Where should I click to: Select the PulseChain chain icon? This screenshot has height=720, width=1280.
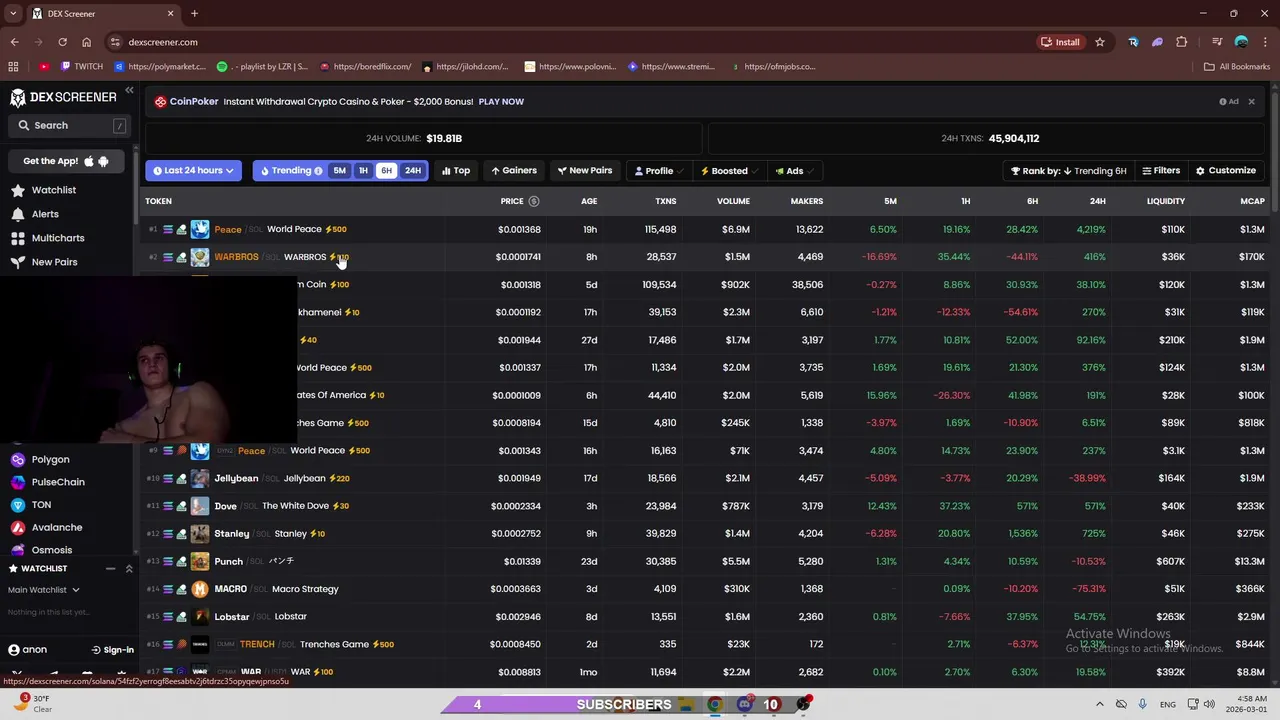tap(18, 482)
